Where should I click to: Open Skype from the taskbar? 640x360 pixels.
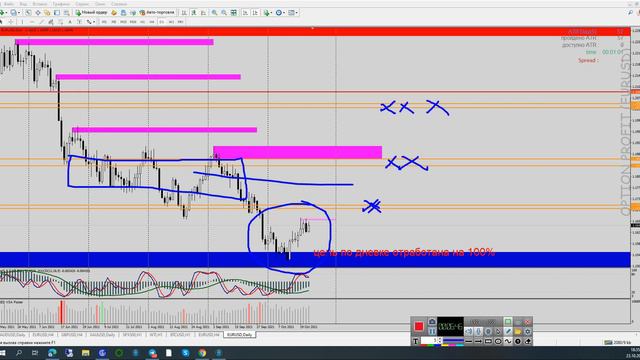click(185, 353)
